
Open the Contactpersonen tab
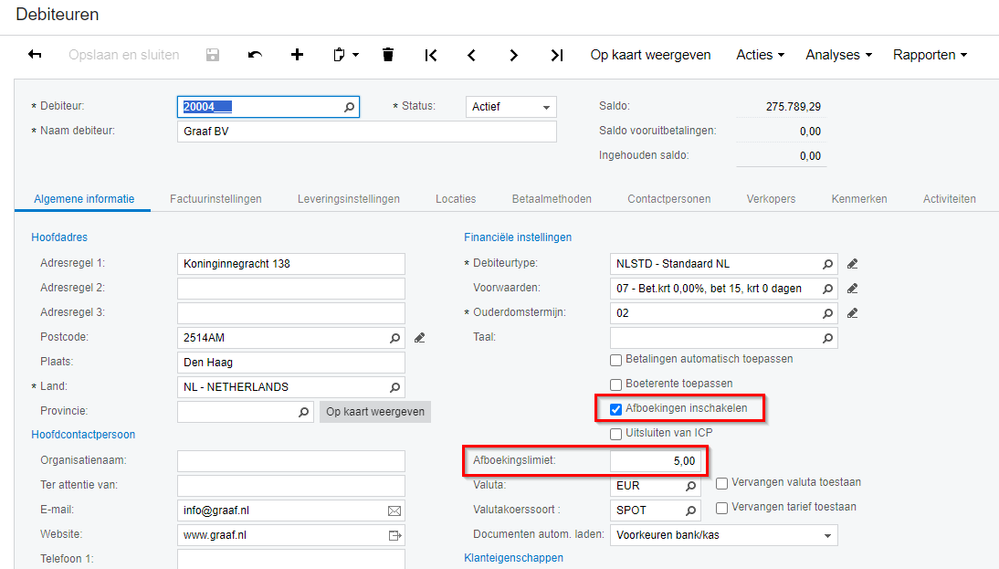coord(669,199)
